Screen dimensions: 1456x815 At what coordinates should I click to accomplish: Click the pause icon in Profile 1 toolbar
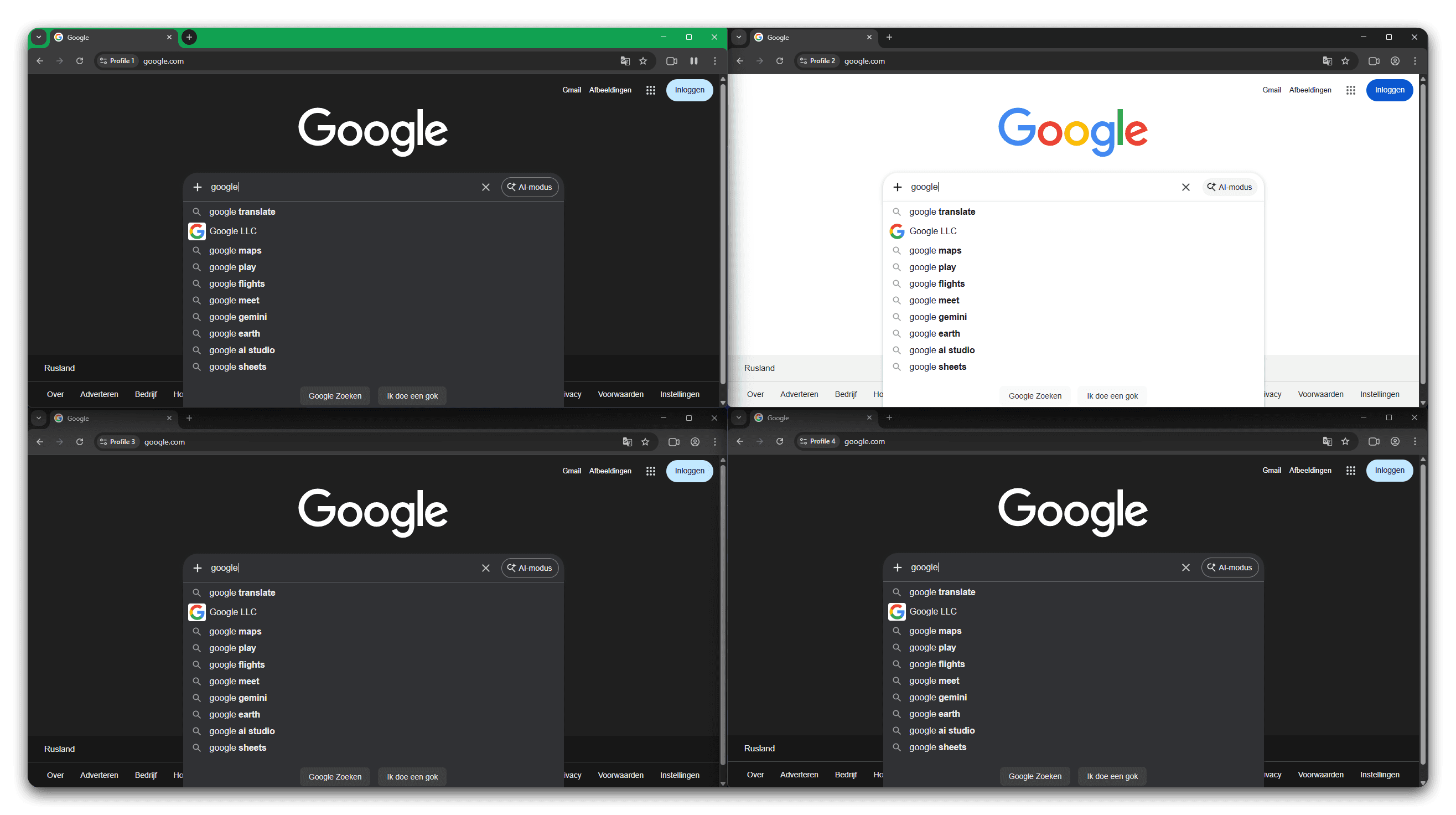coord(693,61)
